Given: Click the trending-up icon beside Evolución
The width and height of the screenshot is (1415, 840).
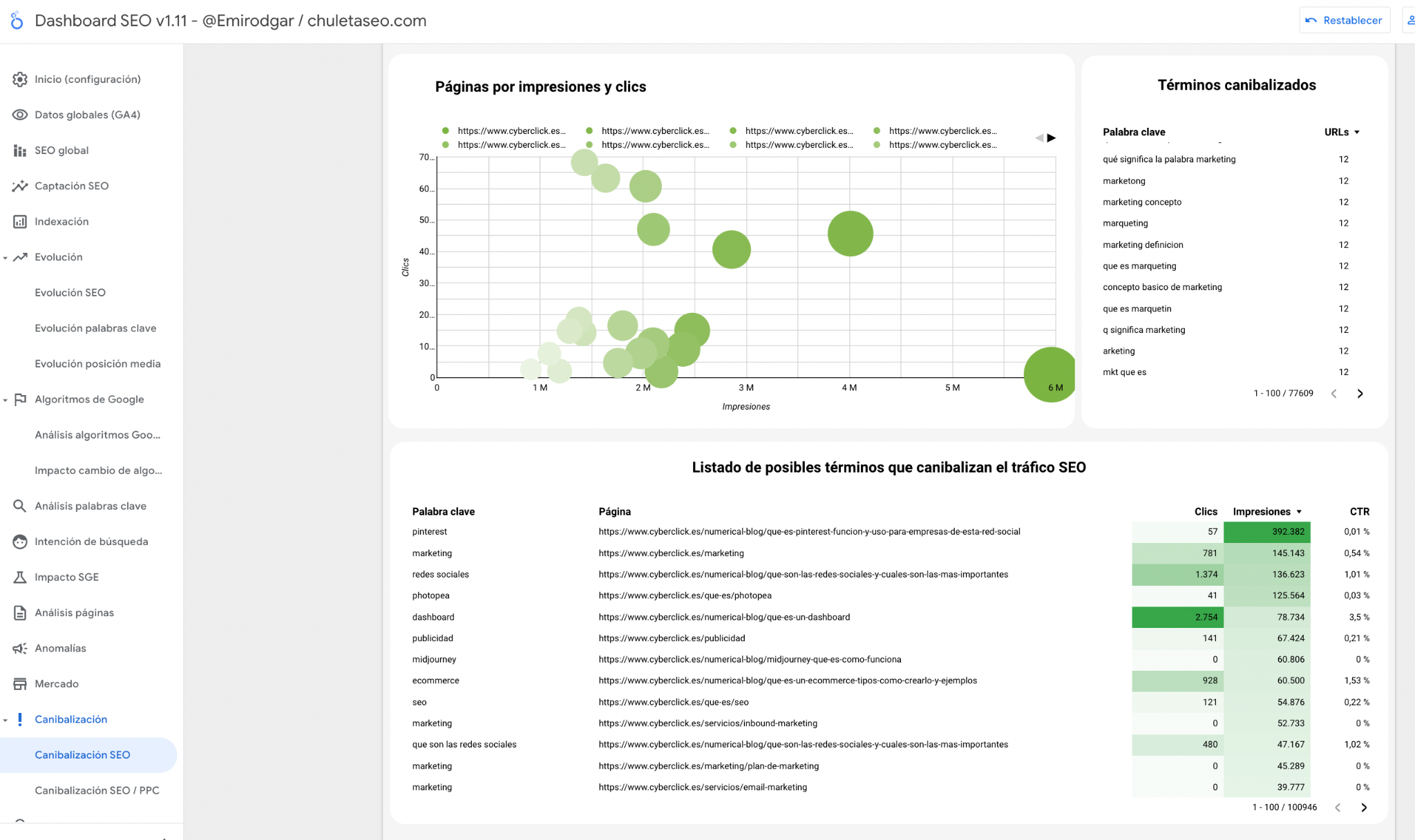Looking at the screenshot, I should point(20,257).
